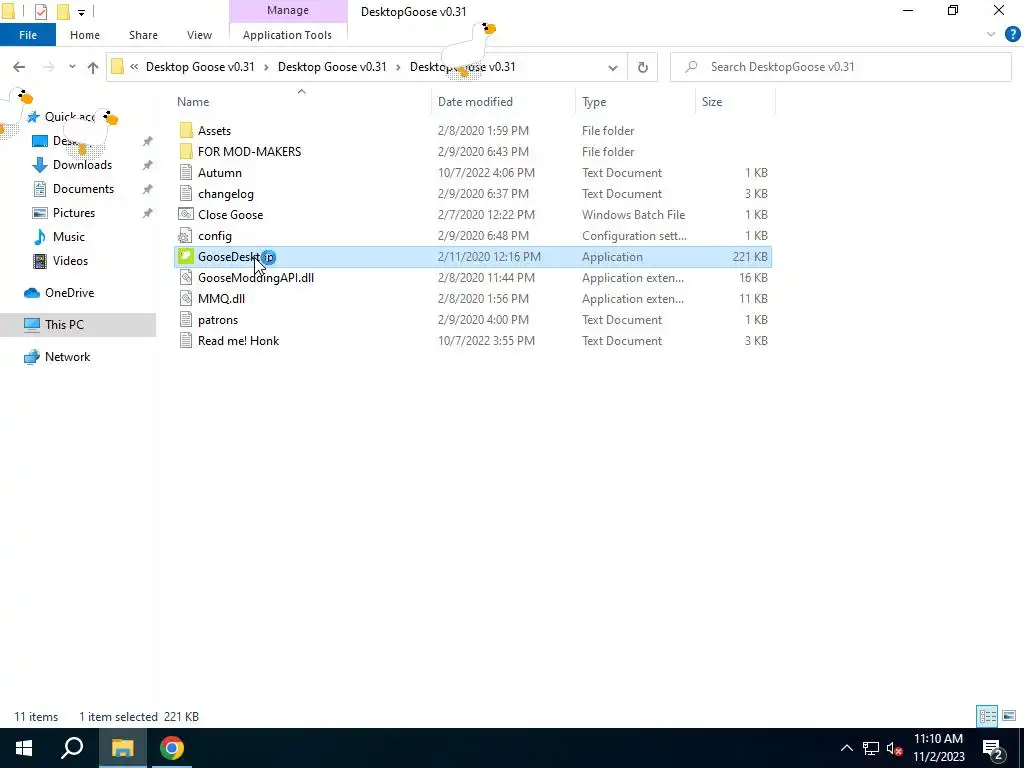The width and height of the screenshot is (1024, 768).
Task: Open the recent locations dropdown arrow
Action: click(x=72, y=67)
